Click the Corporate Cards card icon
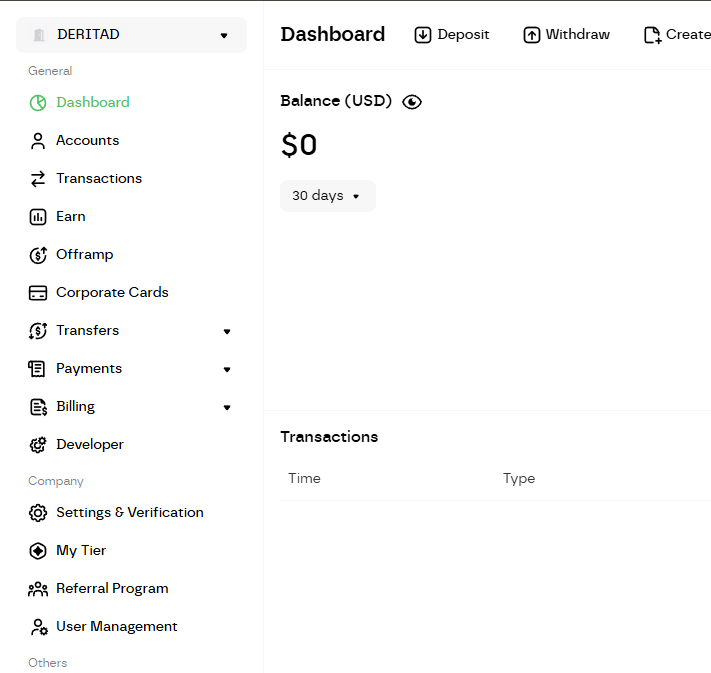This screenshot has width=711, height=673. (x=38, y=293)
